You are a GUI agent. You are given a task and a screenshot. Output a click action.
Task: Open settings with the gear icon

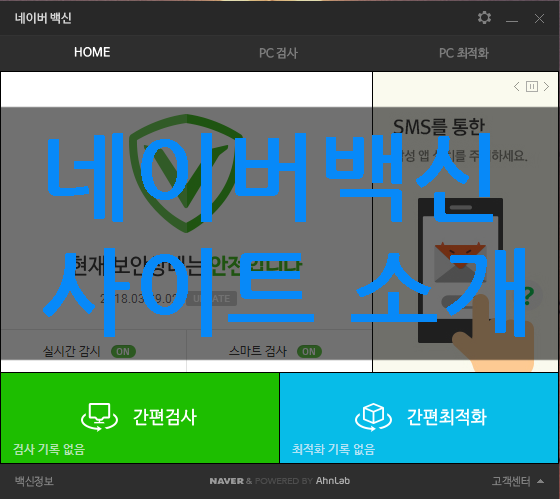pyautogui.click(x=484, y=18)
